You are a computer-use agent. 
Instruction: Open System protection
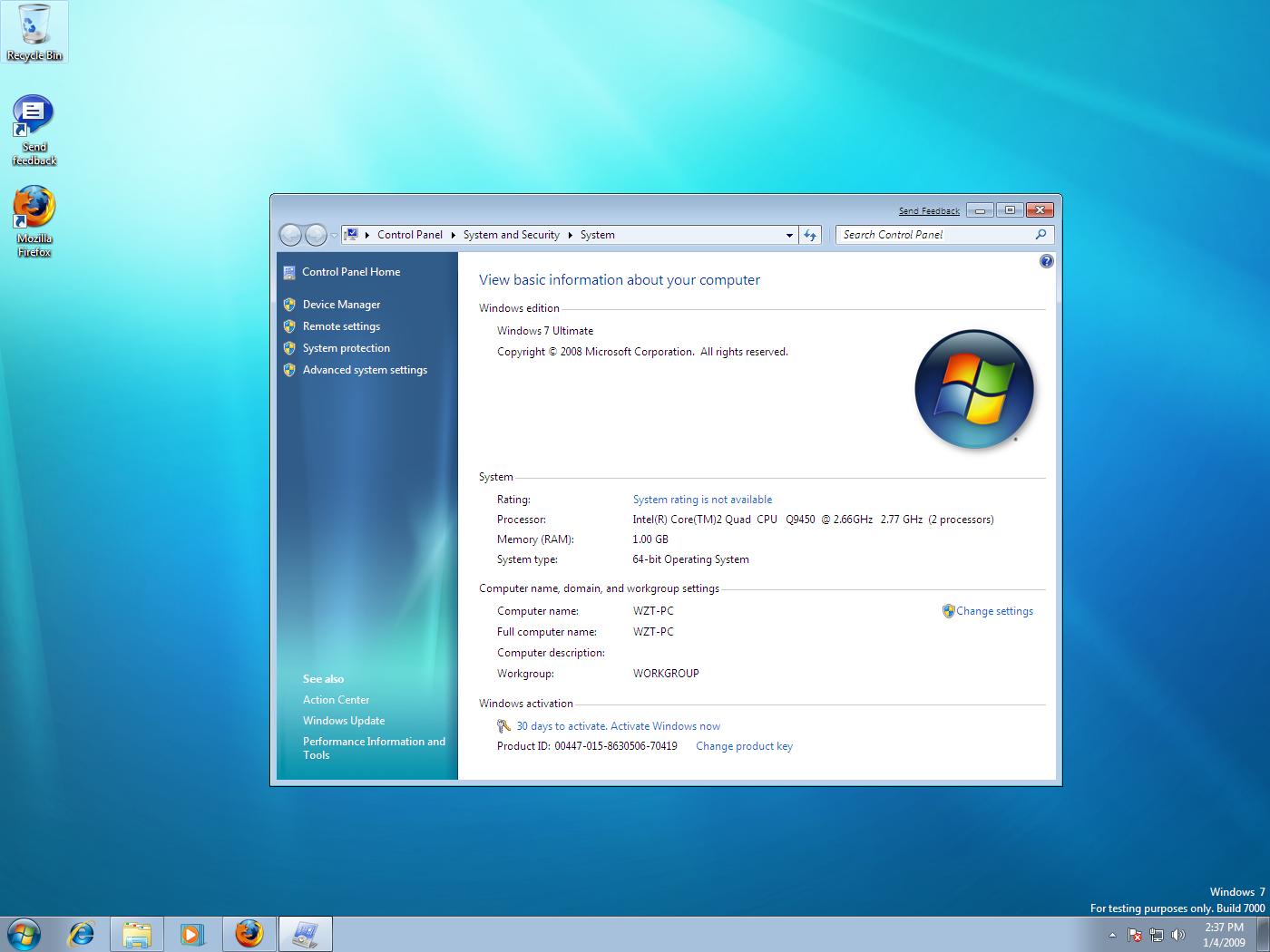coord(347,348)
